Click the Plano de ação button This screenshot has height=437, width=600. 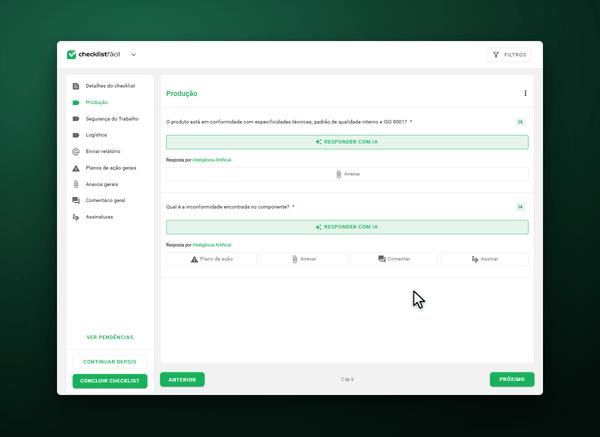pos(211,259)
